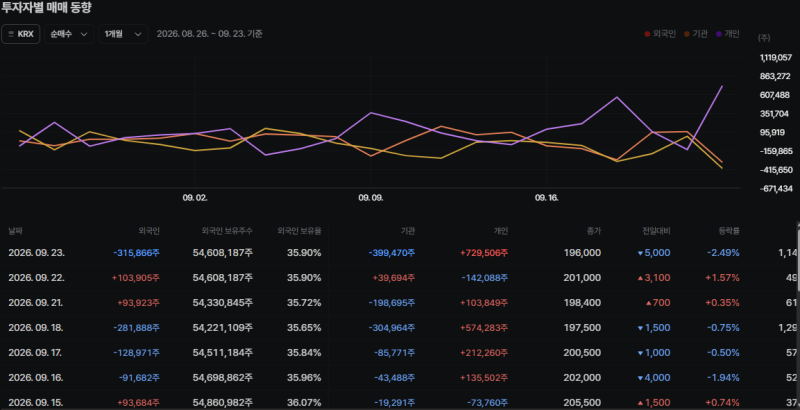800x410 pixels.
Task: Click the 종가 column header
Action: [594, 231]
